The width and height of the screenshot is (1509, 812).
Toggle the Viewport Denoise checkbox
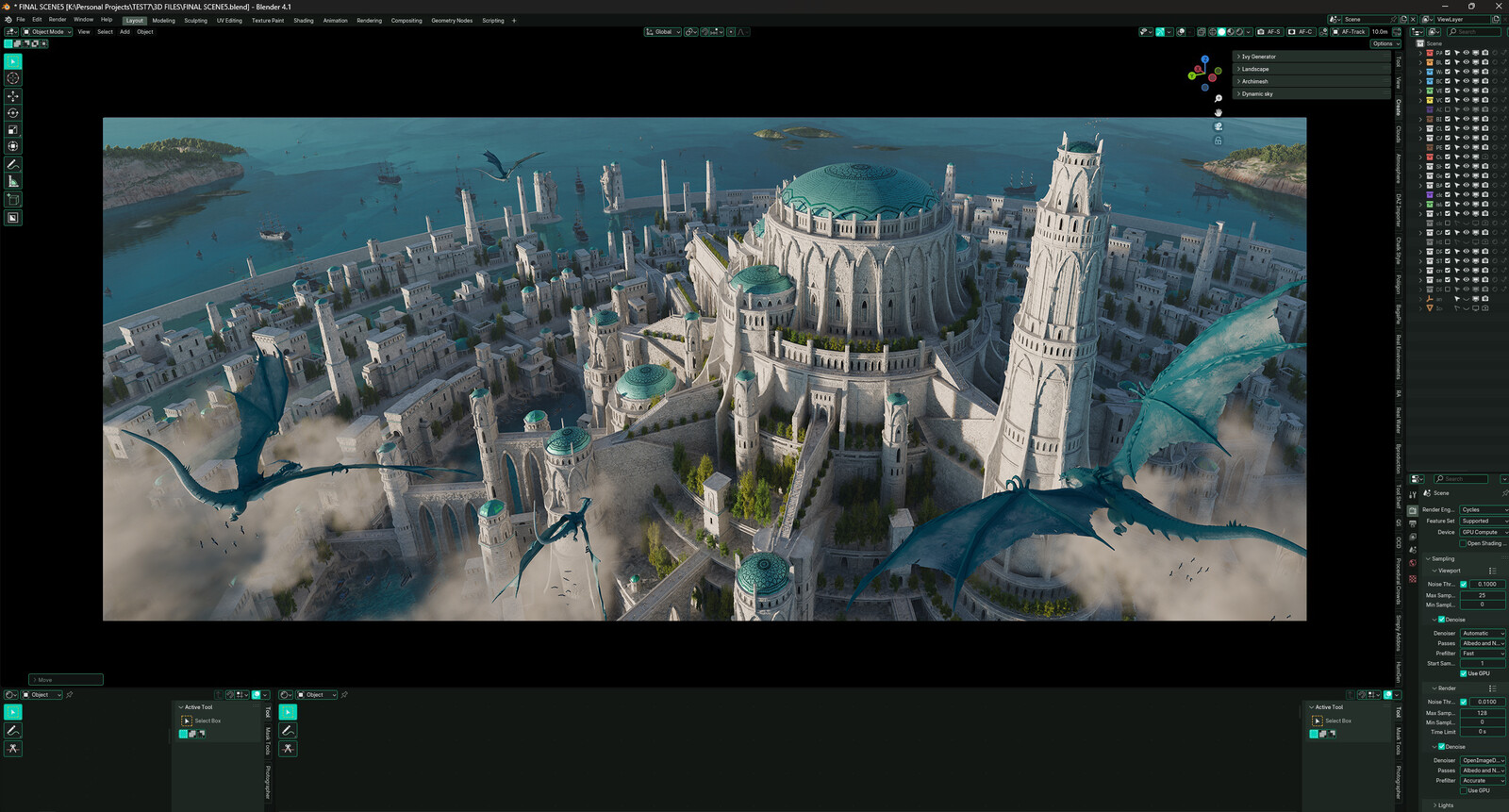coord(1441,620)
